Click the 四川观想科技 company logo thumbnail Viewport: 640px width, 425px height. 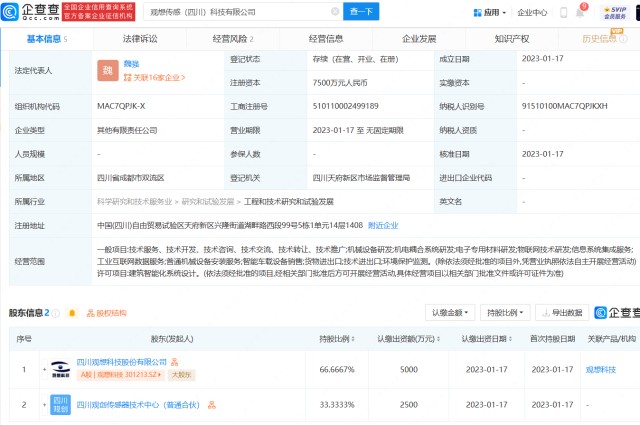60,369
